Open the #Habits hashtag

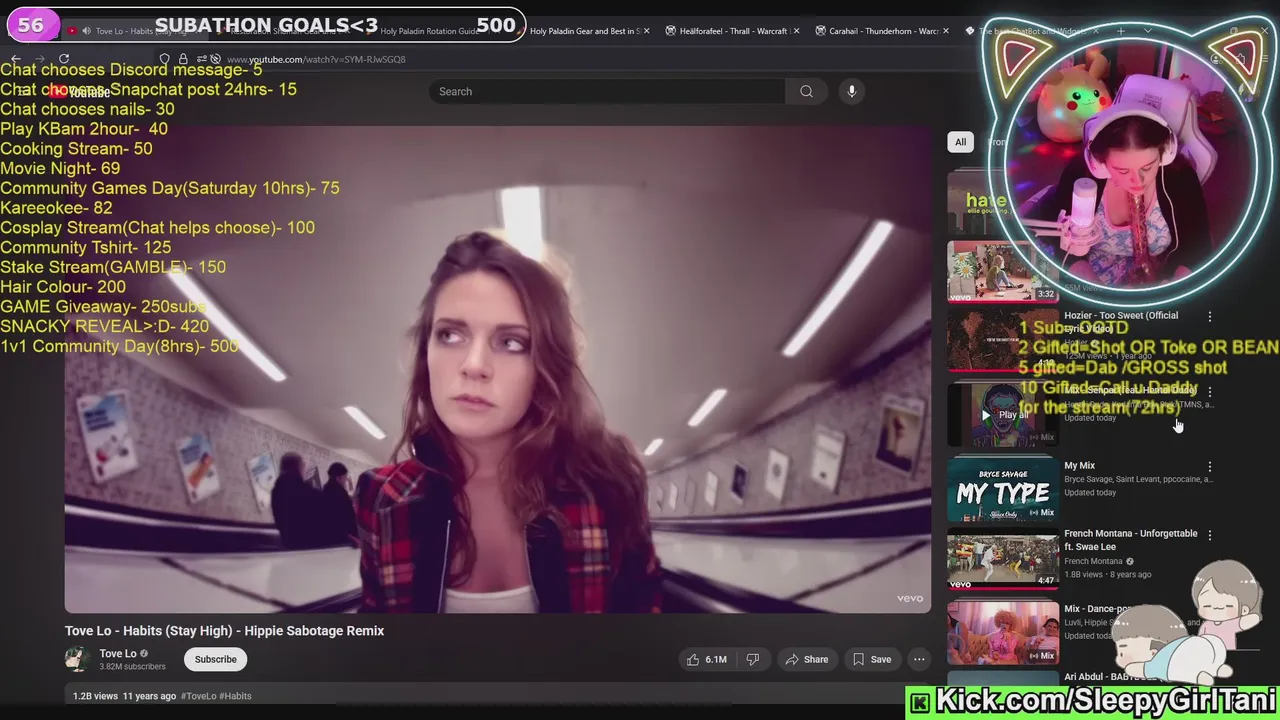[235, 696]
